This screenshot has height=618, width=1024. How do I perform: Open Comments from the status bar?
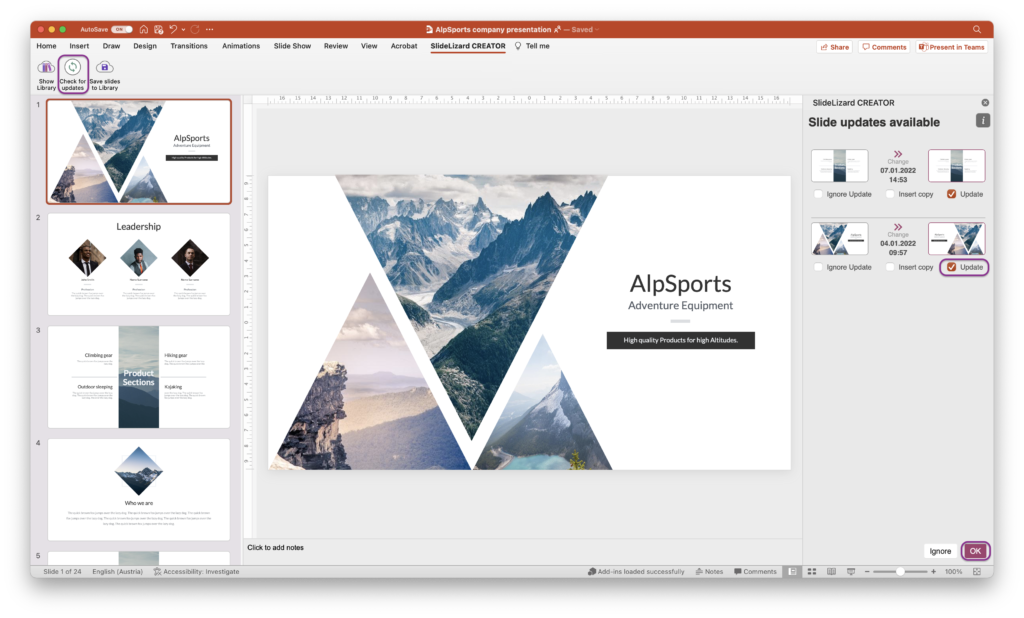pos(755,572)
